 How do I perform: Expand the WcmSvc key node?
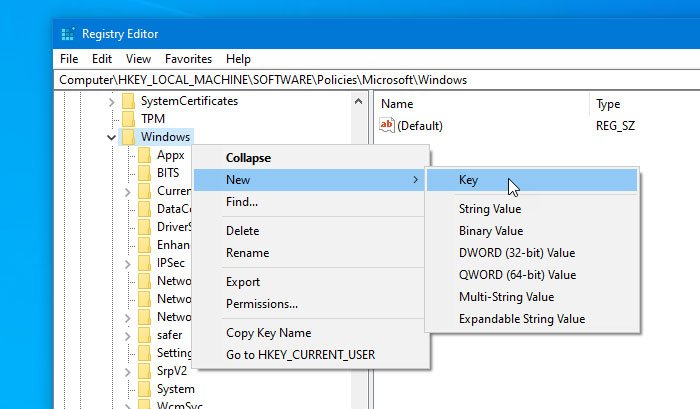[128, 406]
